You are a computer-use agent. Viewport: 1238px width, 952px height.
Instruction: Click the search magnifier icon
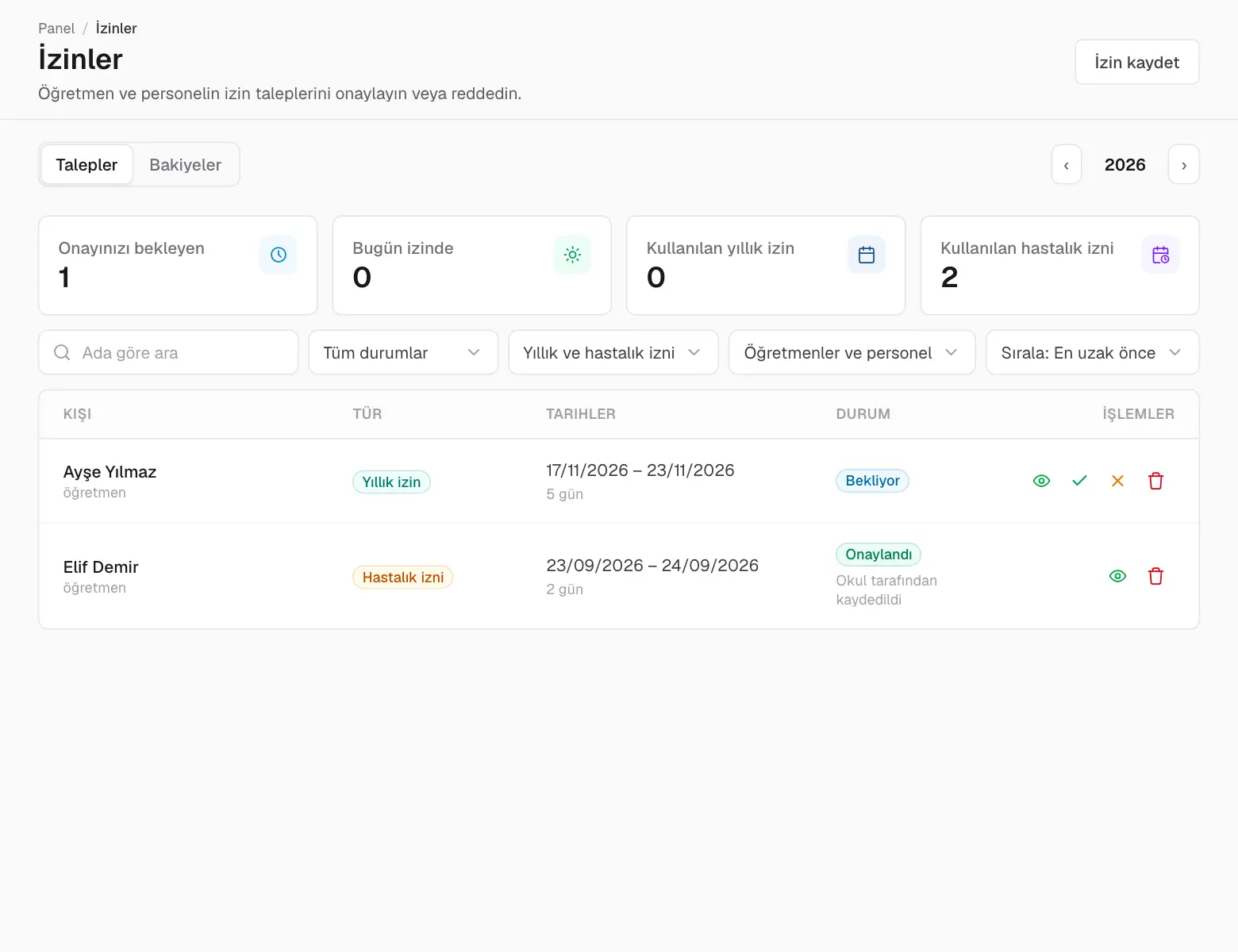pos(62,352)
